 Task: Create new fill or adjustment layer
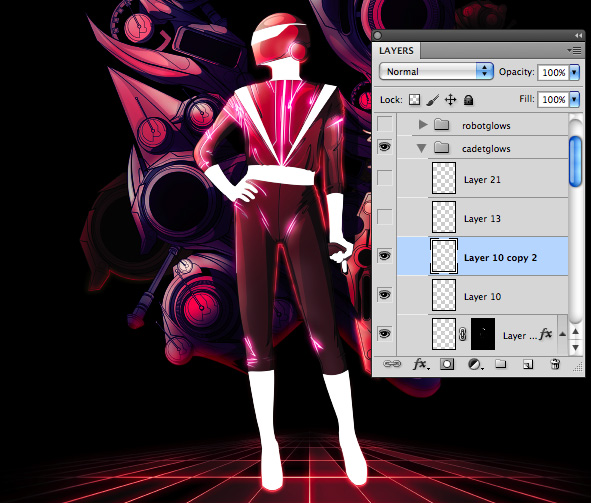tap(475, 364)
